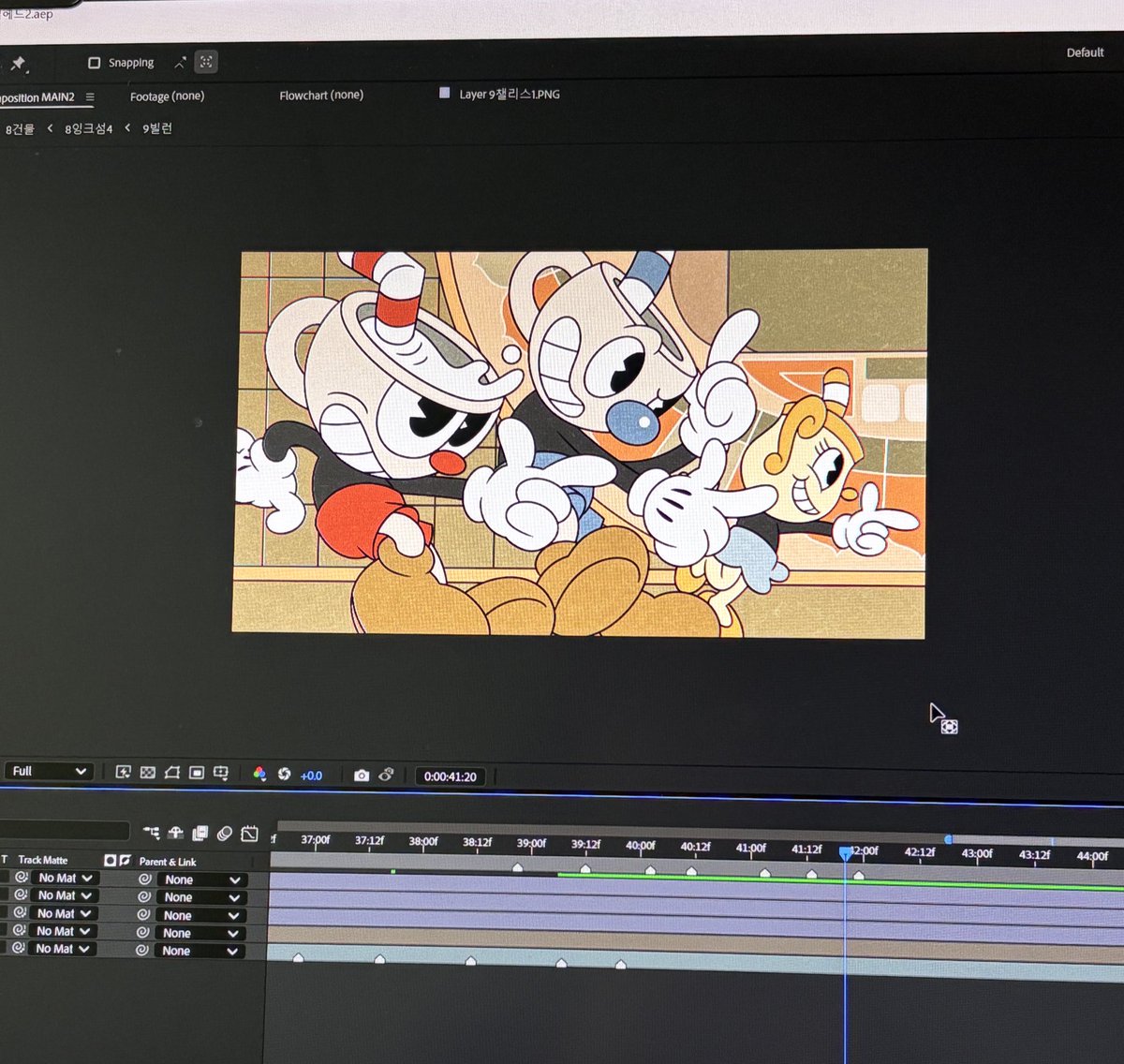Adjust exposure value +0.0
The height and width of the screenshot is (1064, 1124).
point(311,776)
